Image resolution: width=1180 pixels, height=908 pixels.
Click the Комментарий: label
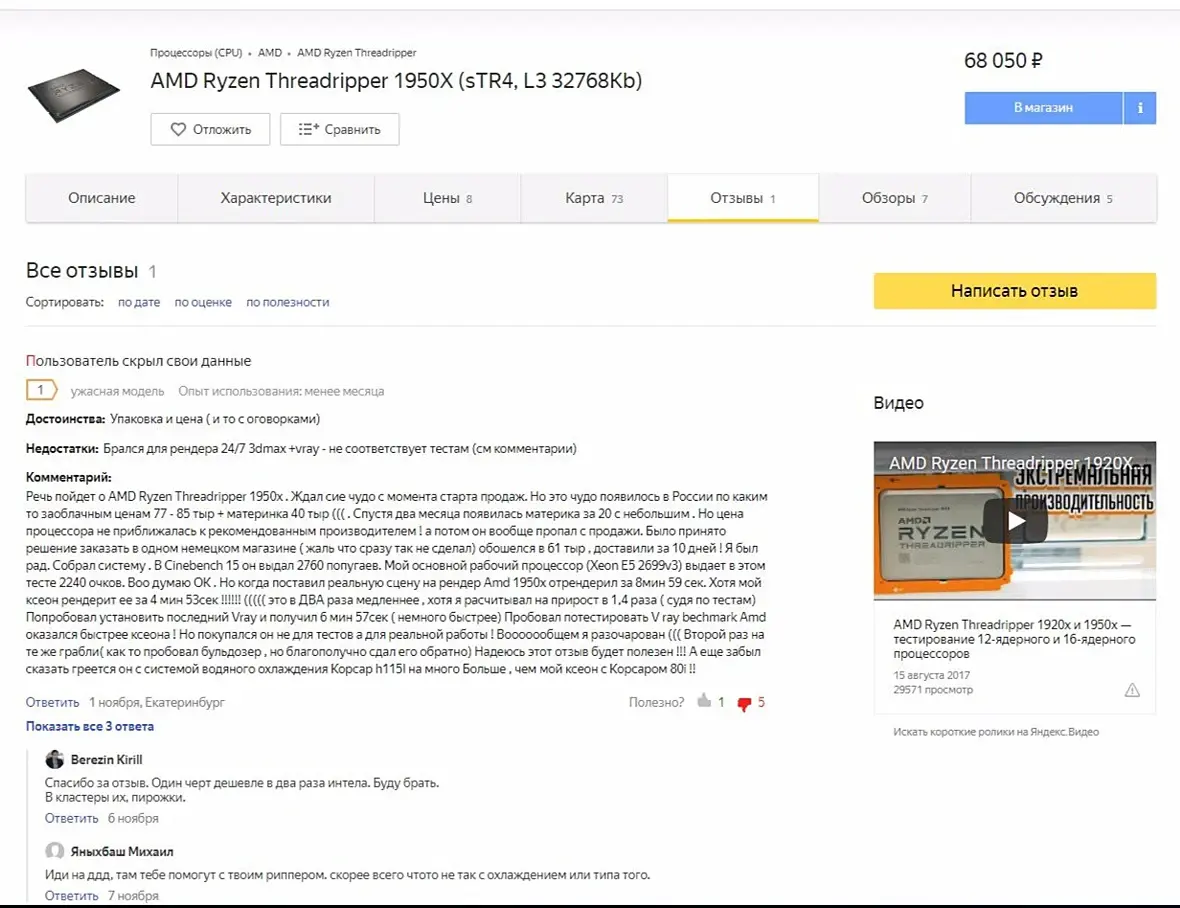click(68, 477)
